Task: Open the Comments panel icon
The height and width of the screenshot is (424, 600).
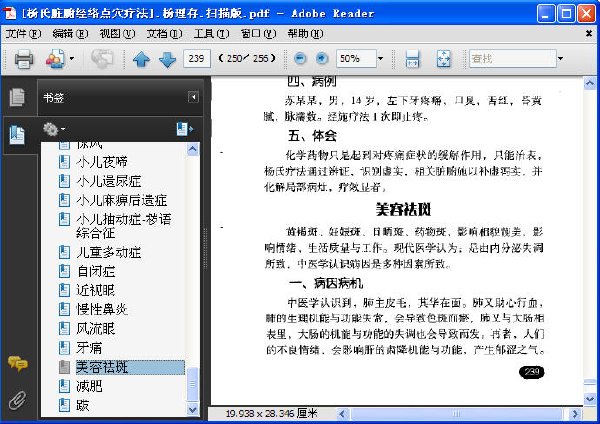Action: (x=17, y=364)
